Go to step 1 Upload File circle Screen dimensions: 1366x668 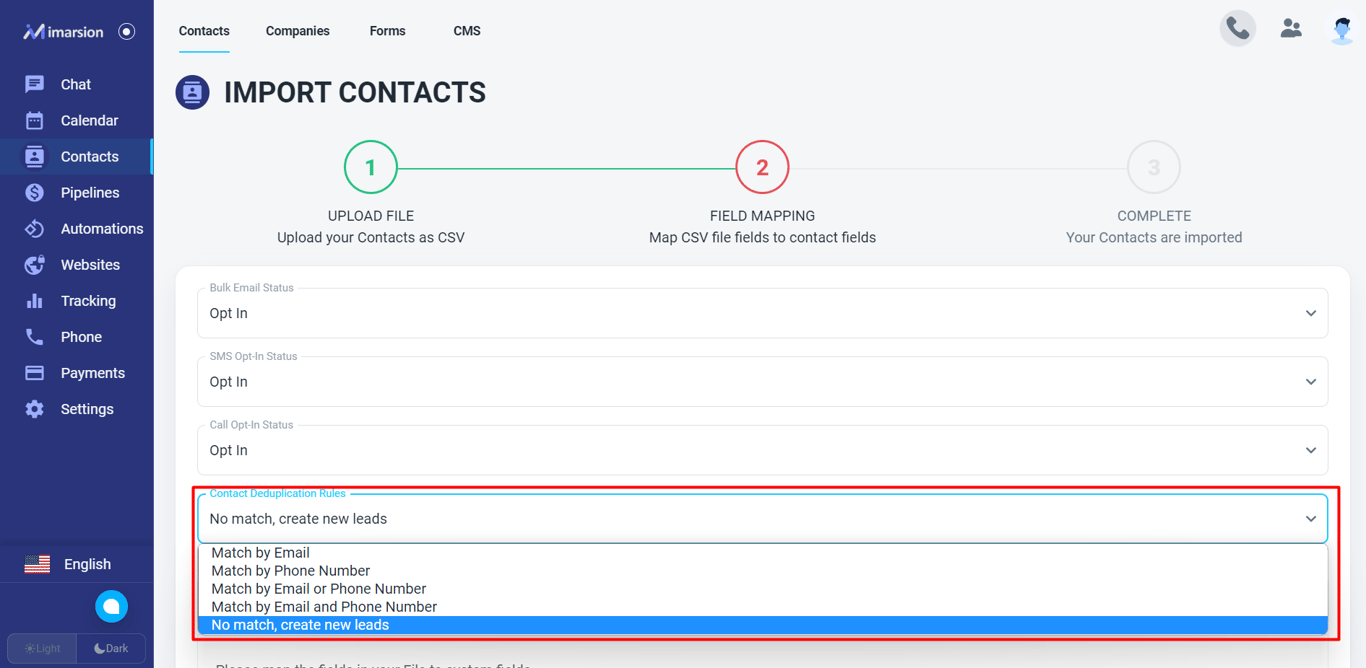(371, 167)
